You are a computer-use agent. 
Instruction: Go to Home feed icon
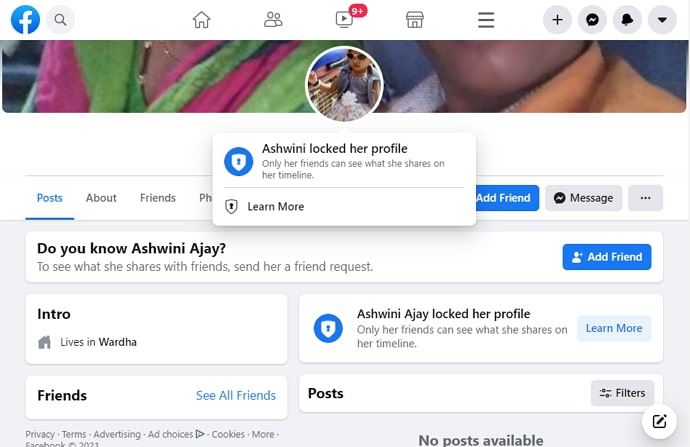[202, 20]
